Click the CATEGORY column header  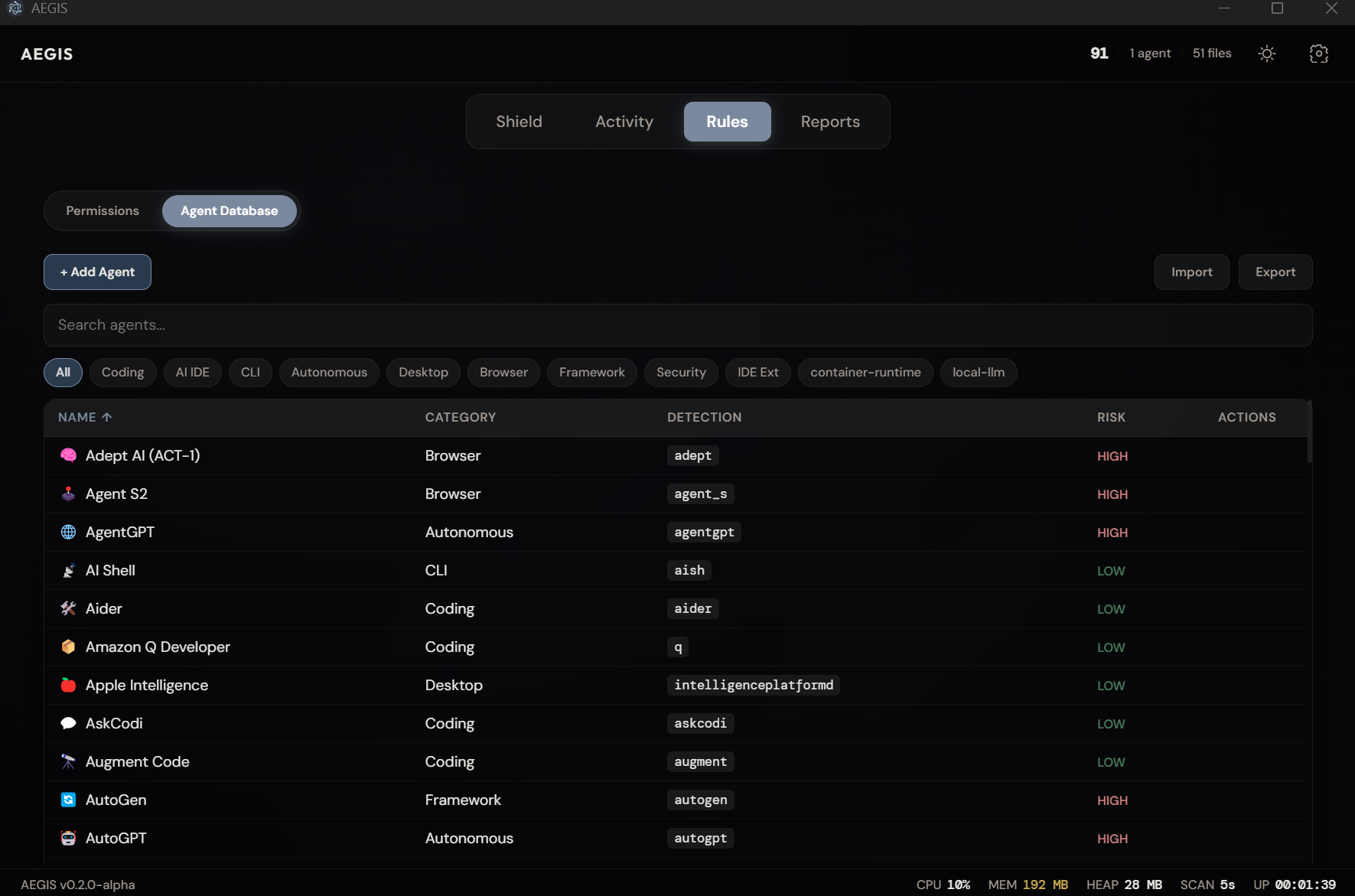tap(461, 417)
